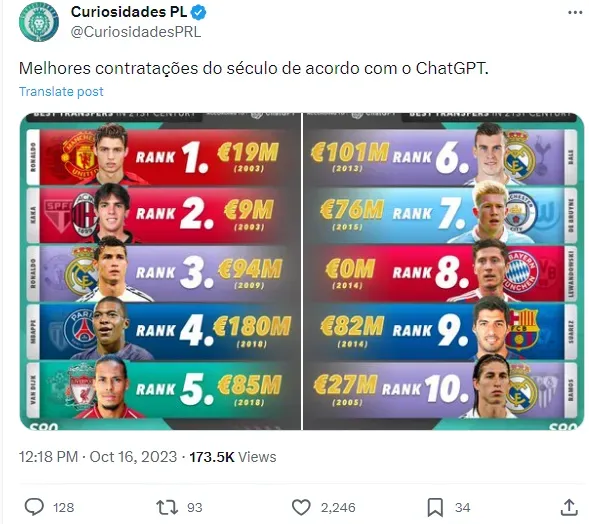Click the post text about ChatGPT
This screenshot has height=524, width=589.
click(x=254, y=69)
